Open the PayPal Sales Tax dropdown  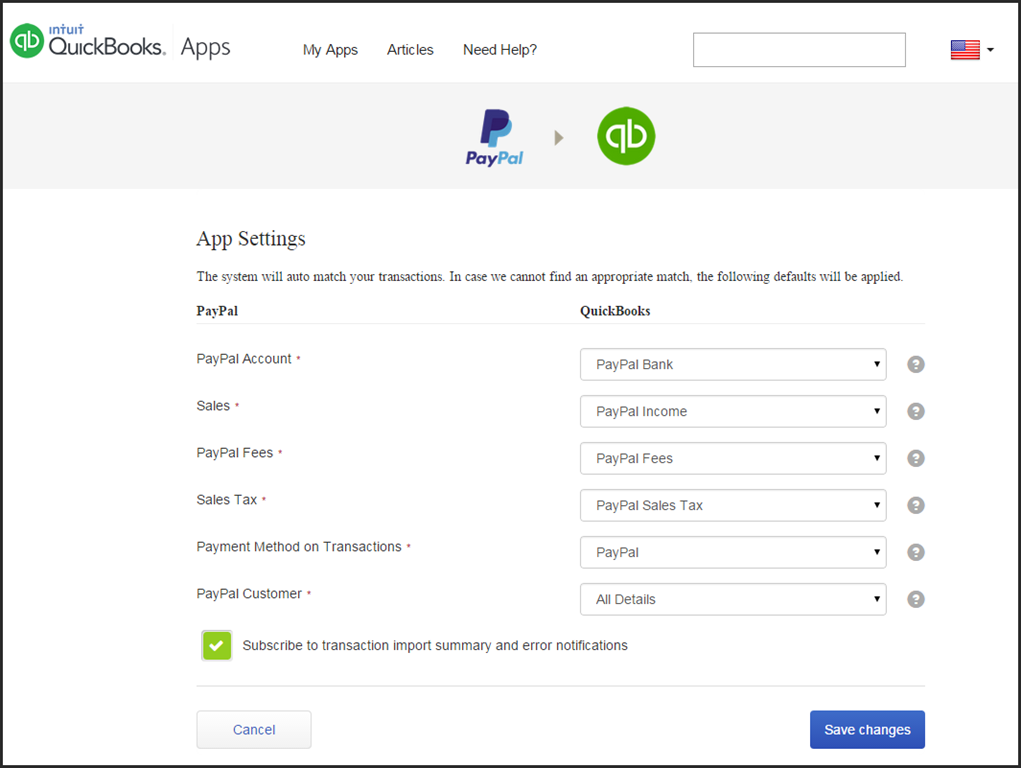pyautogui.click(x=733, y=505)
